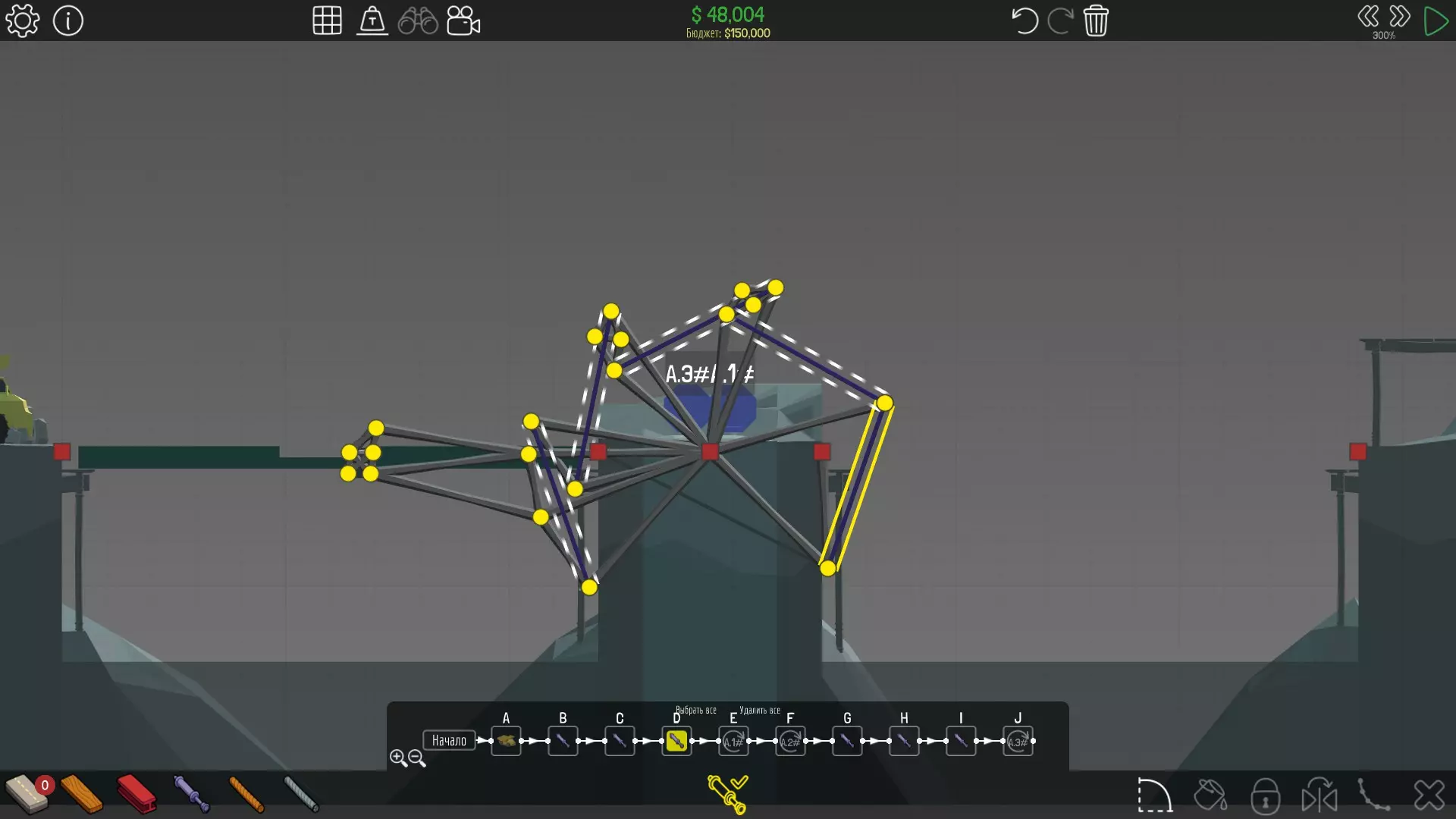1456x819 pixels.
Task: Select the cable material
Action: point(301,794)
